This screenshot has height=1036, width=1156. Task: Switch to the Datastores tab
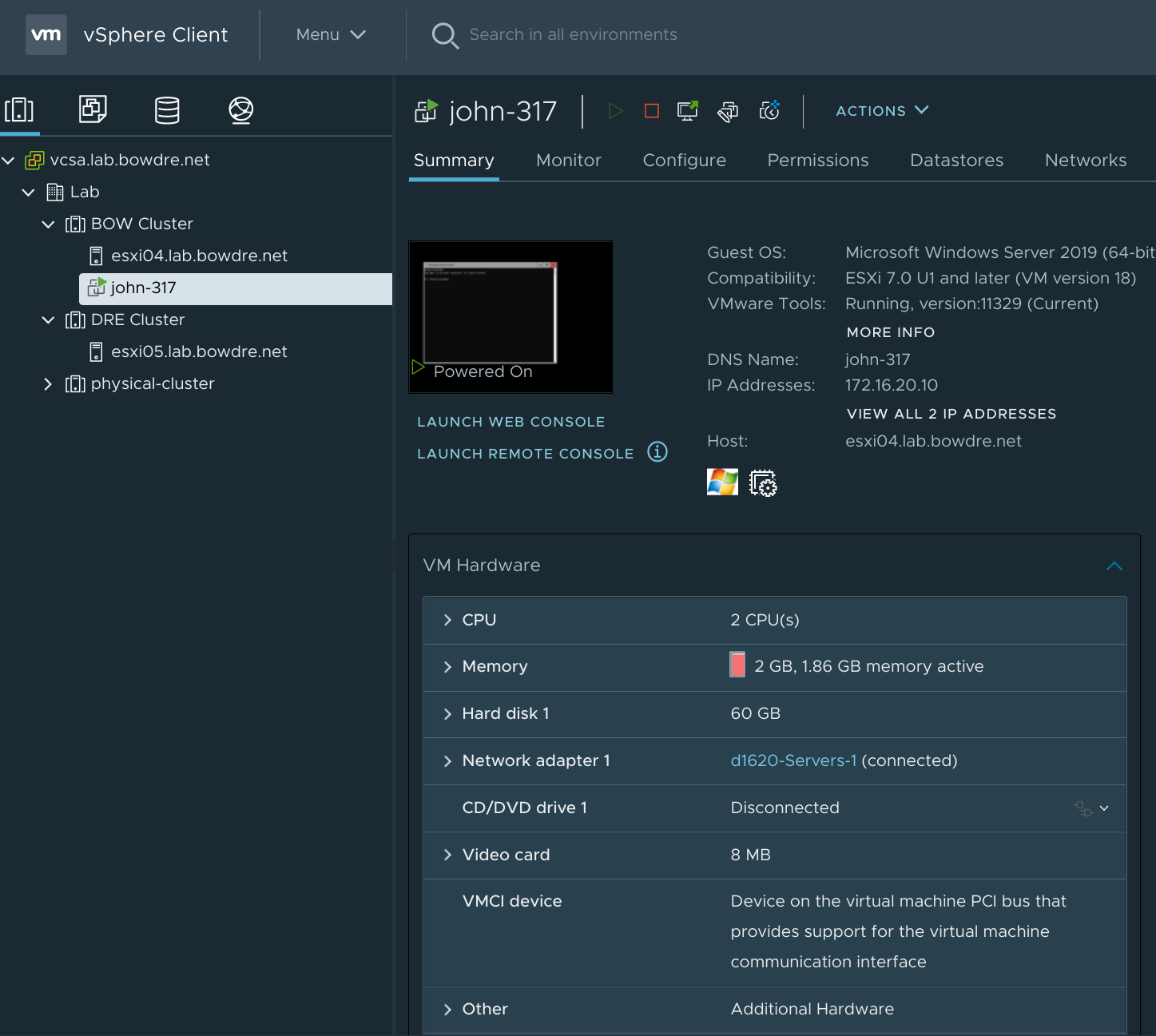tap(957, 161)
